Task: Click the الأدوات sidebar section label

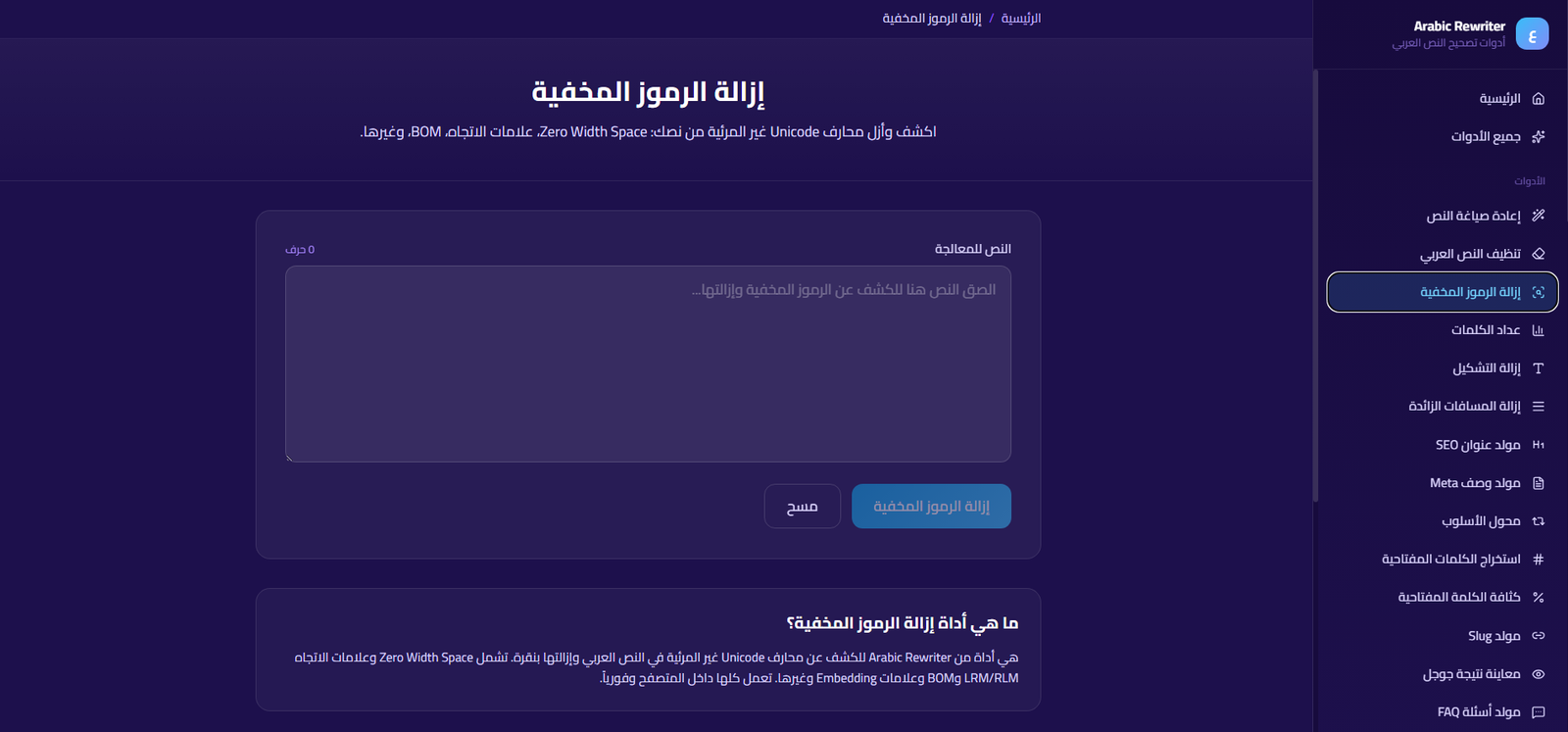Action: [x=1530, y=181]
